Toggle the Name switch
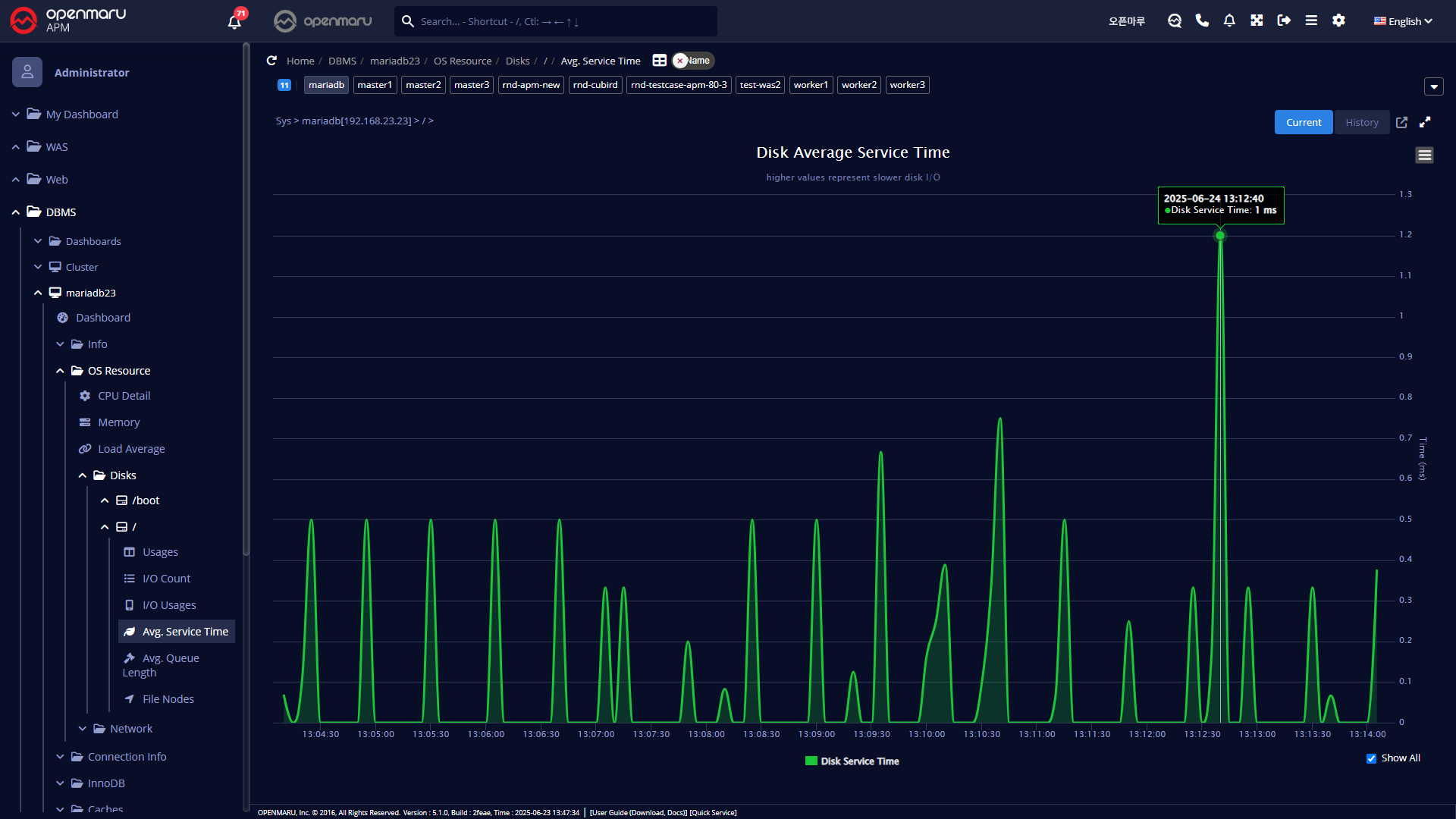This screenshot has width=1456, height=819. coord(693,61)
